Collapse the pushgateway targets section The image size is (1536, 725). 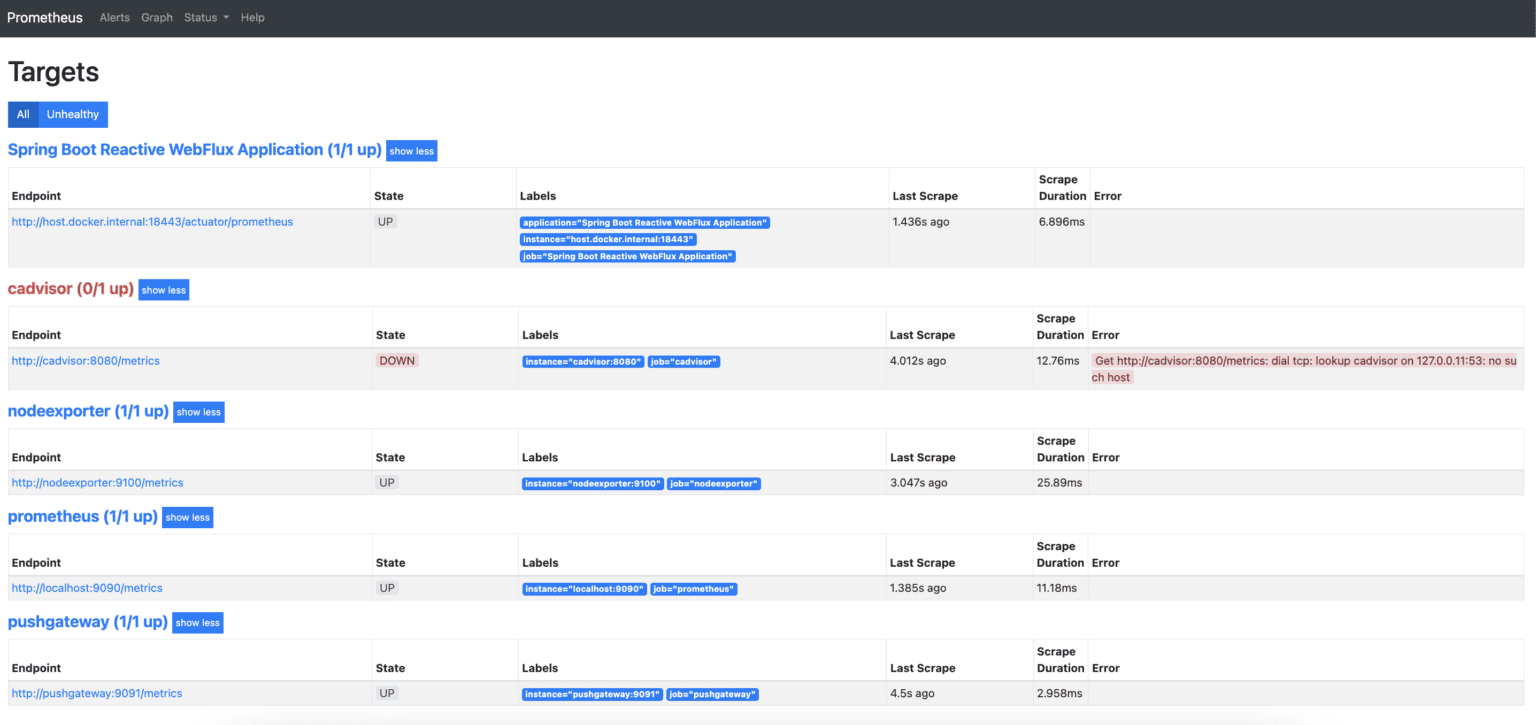click(x=197, y=622)
